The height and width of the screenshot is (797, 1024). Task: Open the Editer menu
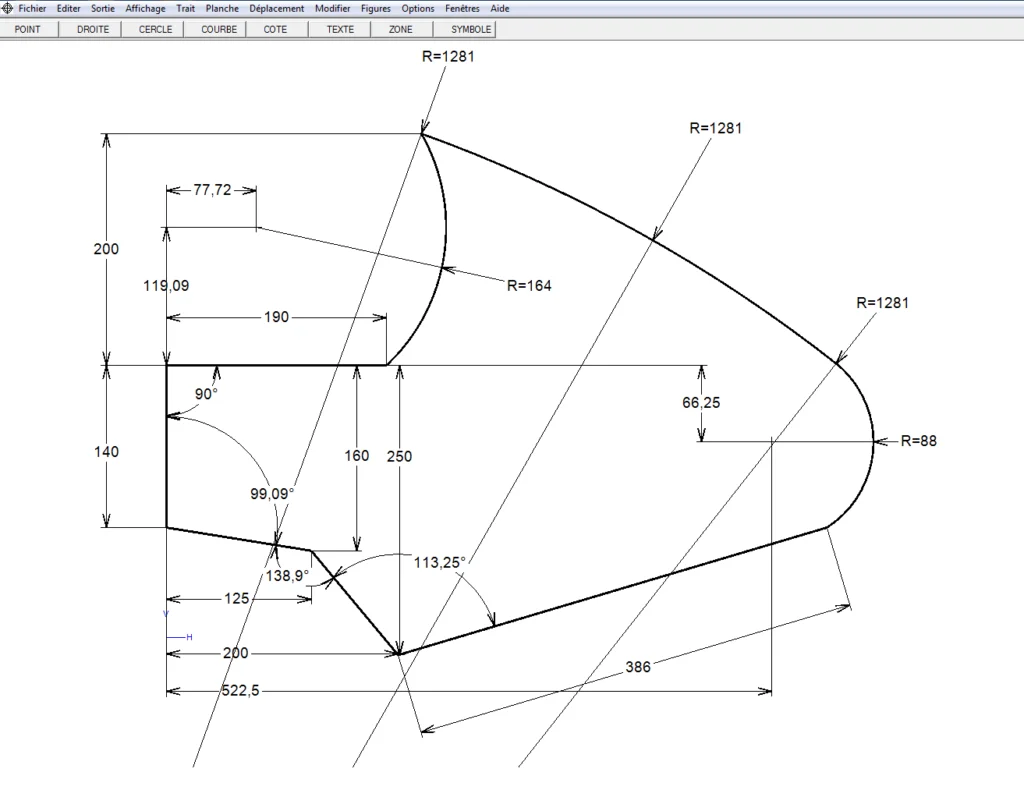tap(69, 8)
